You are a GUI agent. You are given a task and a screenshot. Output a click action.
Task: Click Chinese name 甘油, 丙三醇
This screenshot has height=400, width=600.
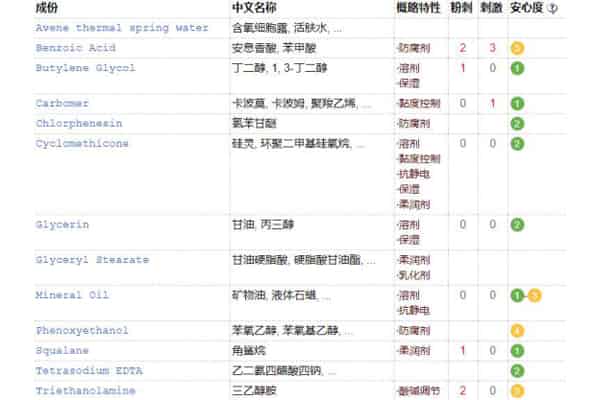[263, 225]
